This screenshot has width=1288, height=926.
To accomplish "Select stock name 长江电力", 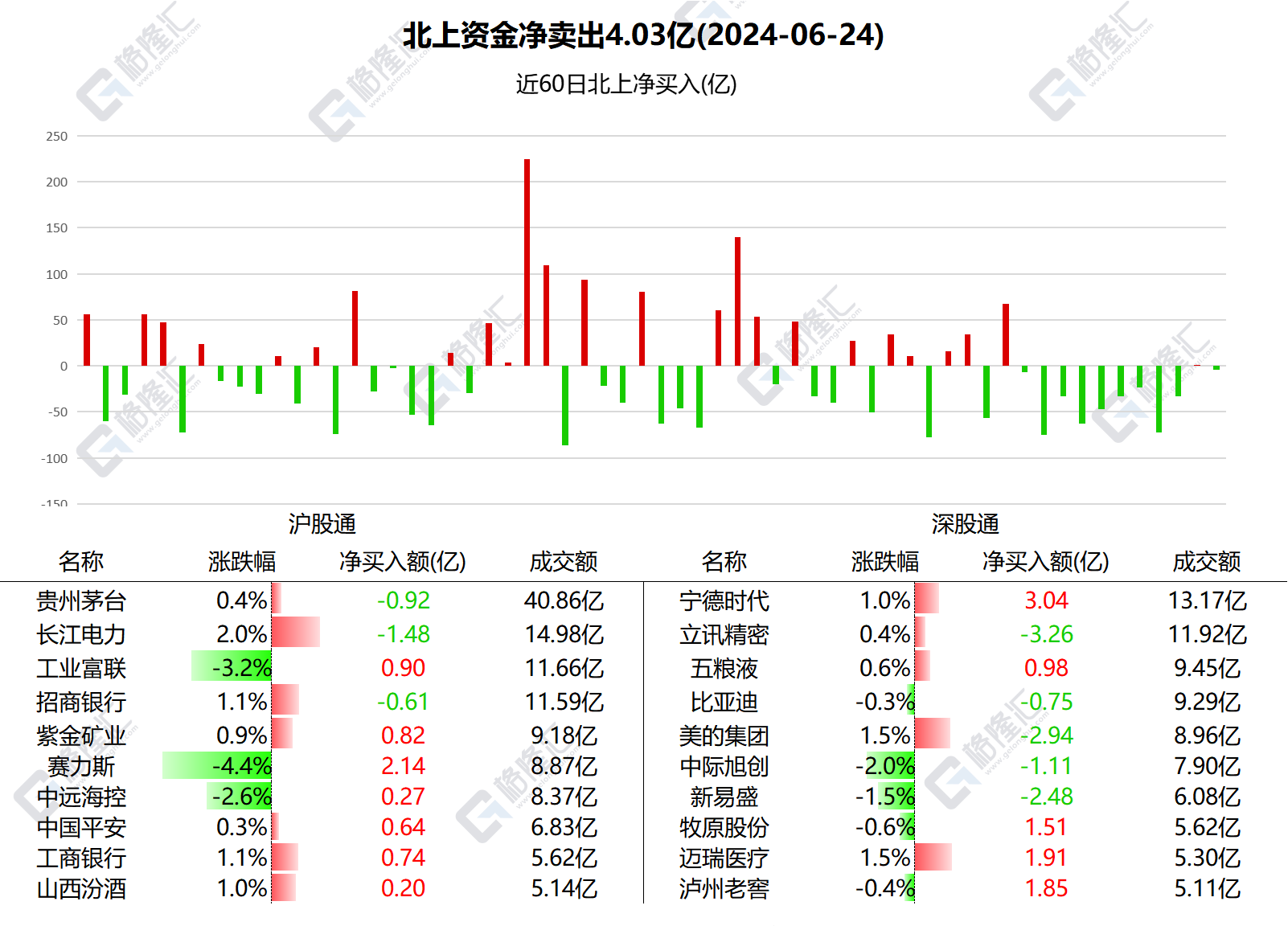I will pyautogui.click(x=81, y=634).
